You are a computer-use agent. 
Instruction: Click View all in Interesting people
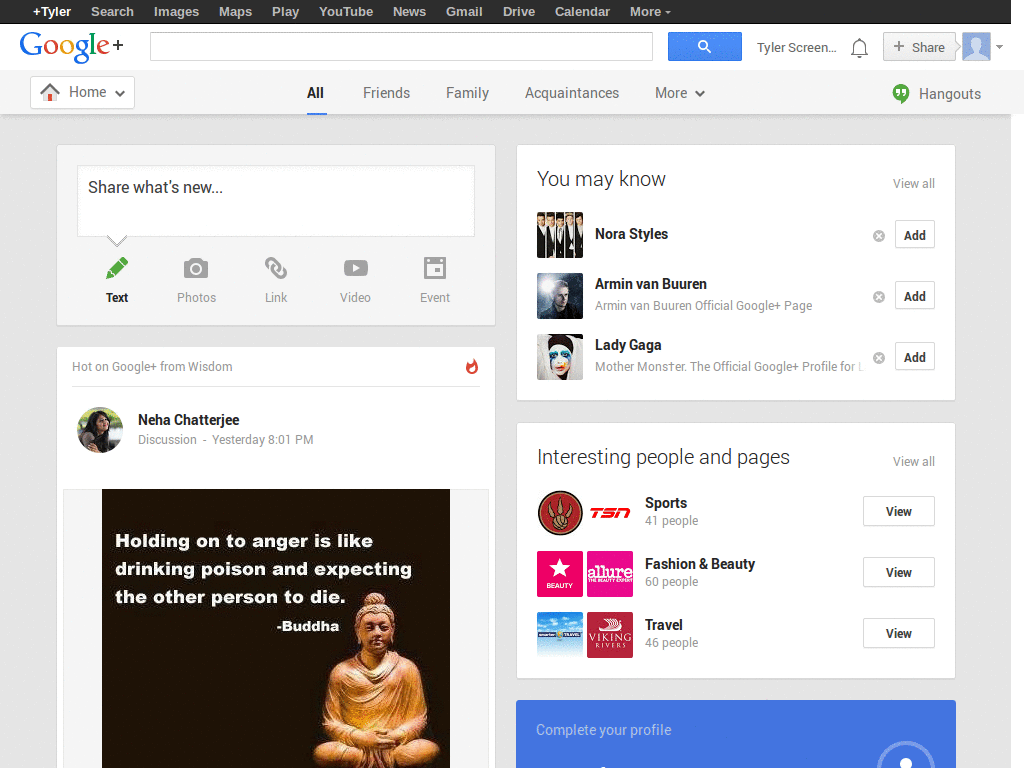pos(914,462)
